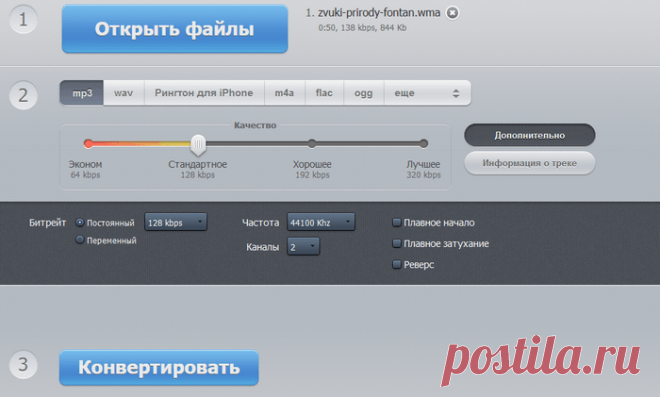Remove zvuki-prirody-fontan.wma with the X icon
Screen dimensions: 660x397
(452, 13)
